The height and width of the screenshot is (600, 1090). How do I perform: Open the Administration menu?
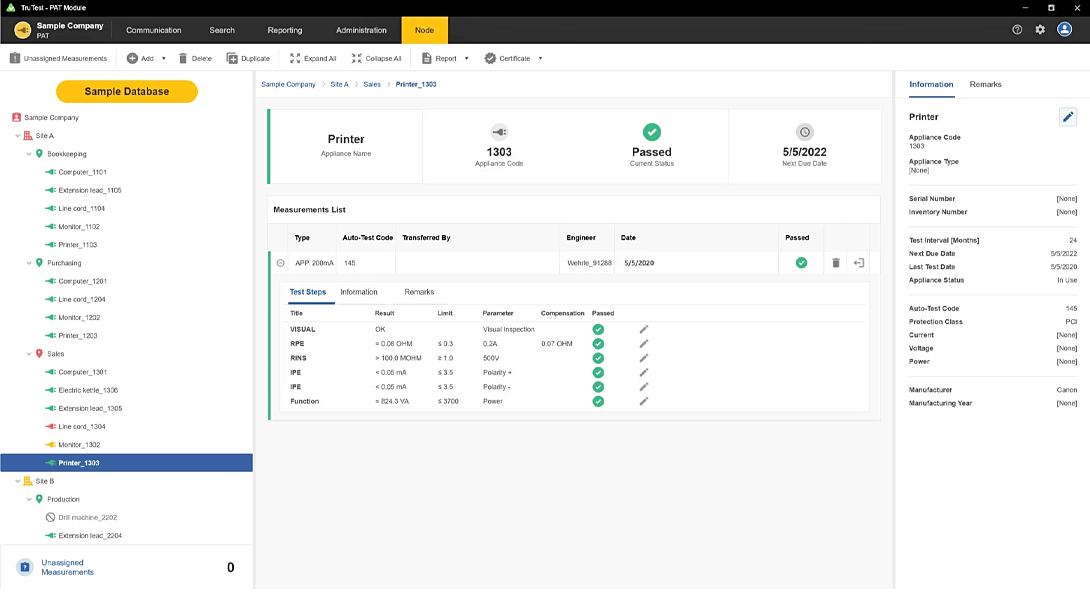pyautogui.click(x=361, y=30)
